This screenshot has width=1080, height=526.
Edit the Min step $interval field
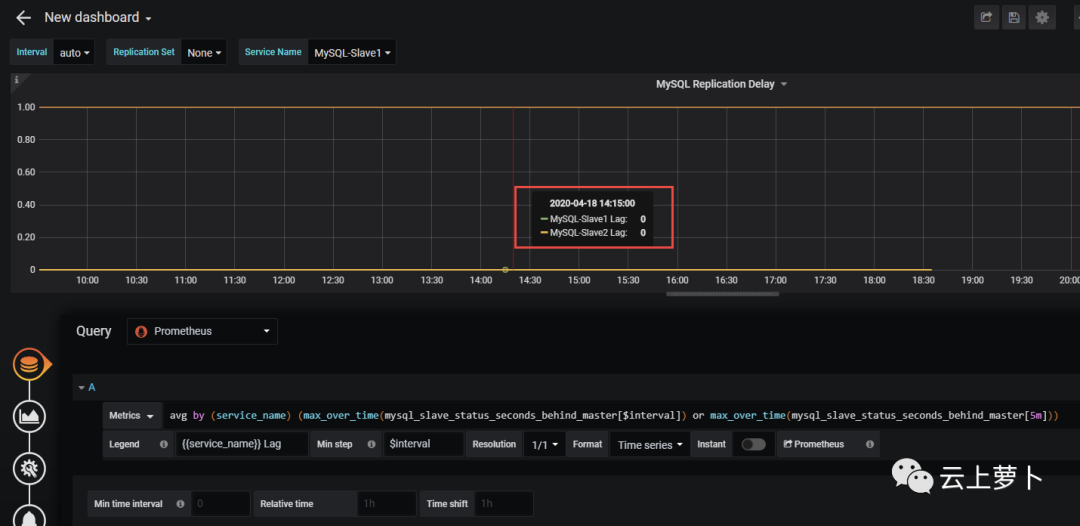(x=424, y=444)
